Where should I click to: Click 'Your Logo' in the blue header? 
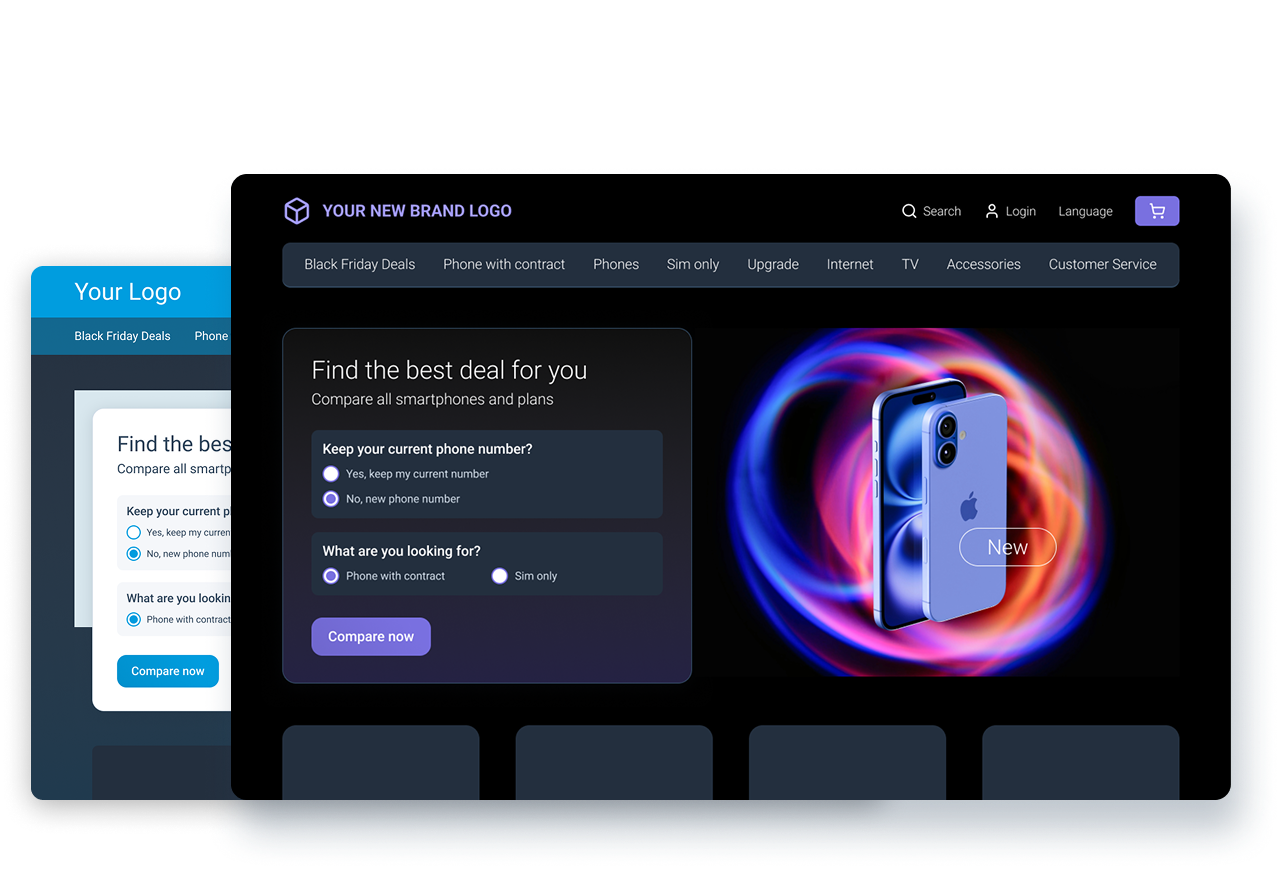pyautogui.click(x=128, y=292)
